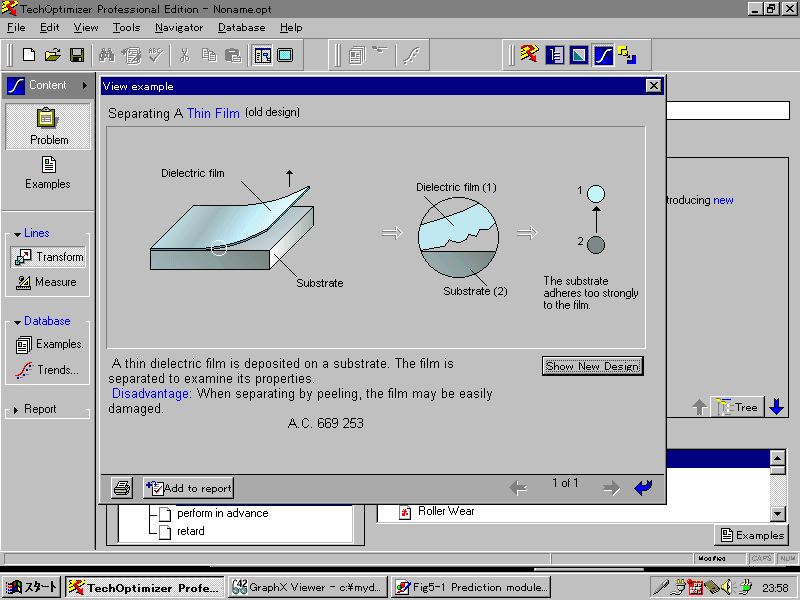The width and height of the screenshot is (800, 600).
Task: Close the View example dialog
Action: (654, 86)
